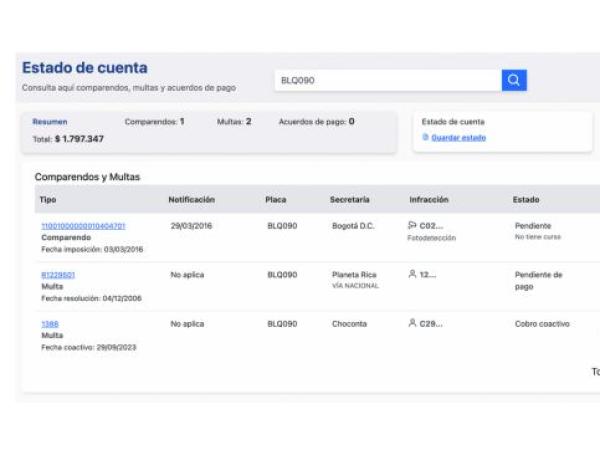Click the C02... infraction code
Image resolution: width=600 pixels, height=455 pixels.
click(431, 226)
